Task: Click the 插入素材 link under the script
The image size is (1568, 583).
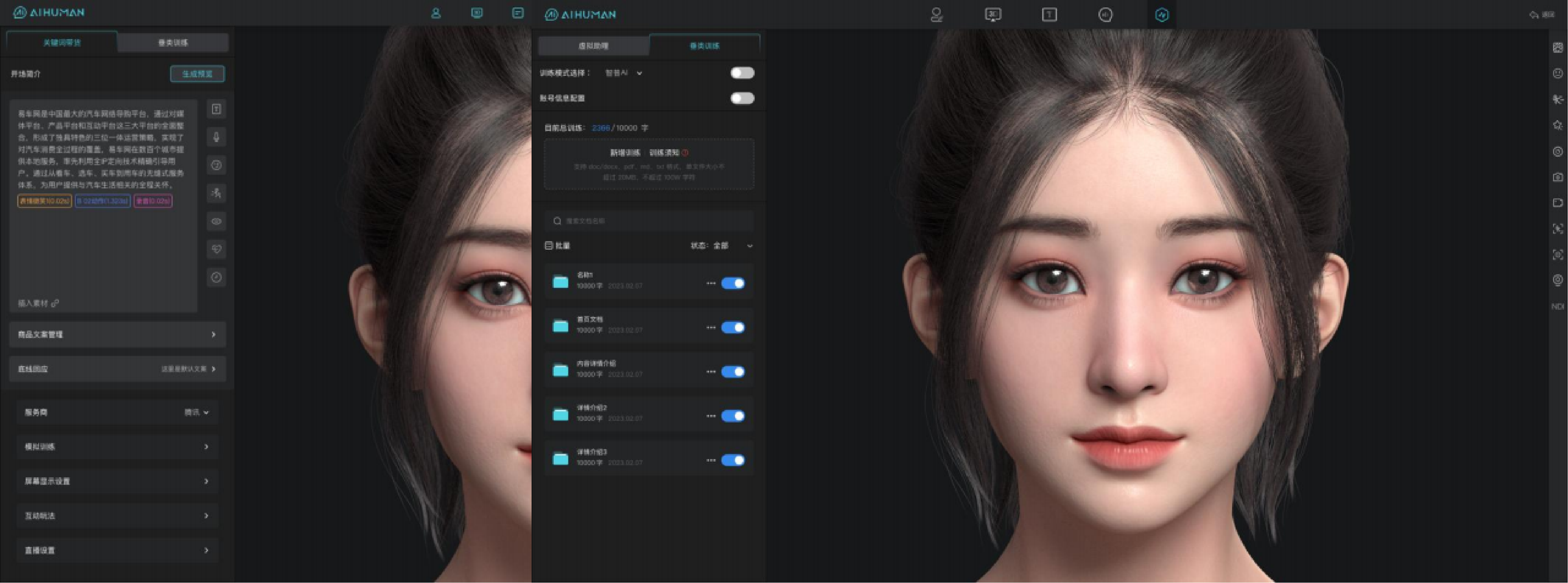Action: coord(38,303)
